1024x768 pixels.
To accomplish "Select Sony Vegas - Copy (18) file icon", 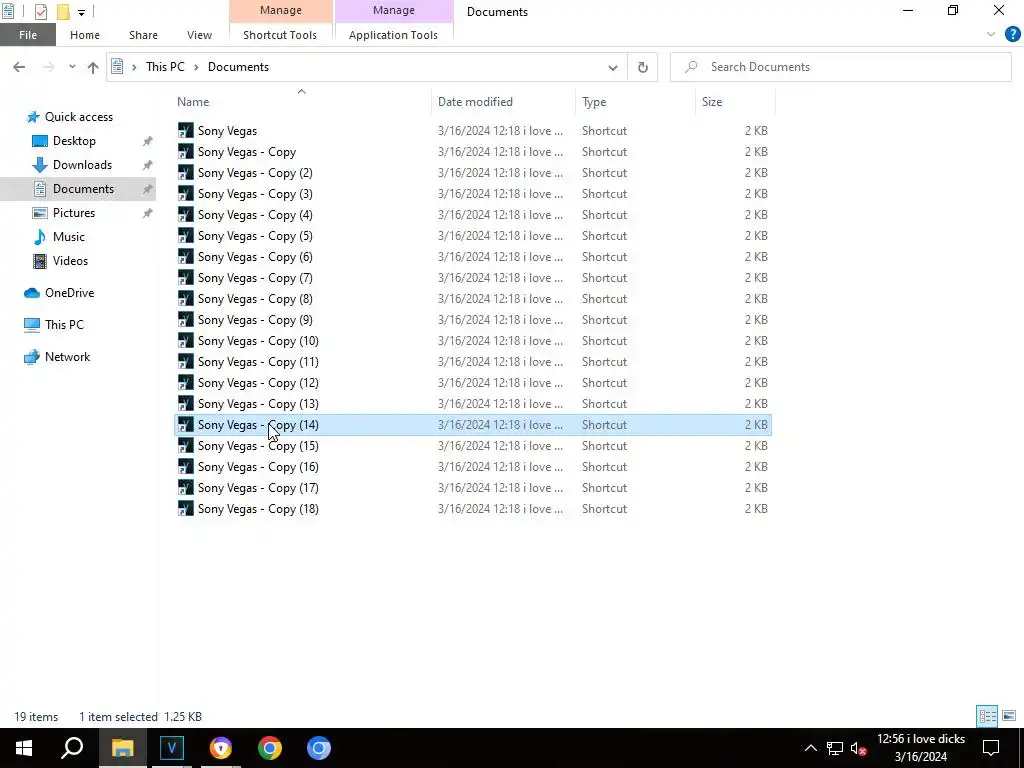I will [x=186, y=509].
